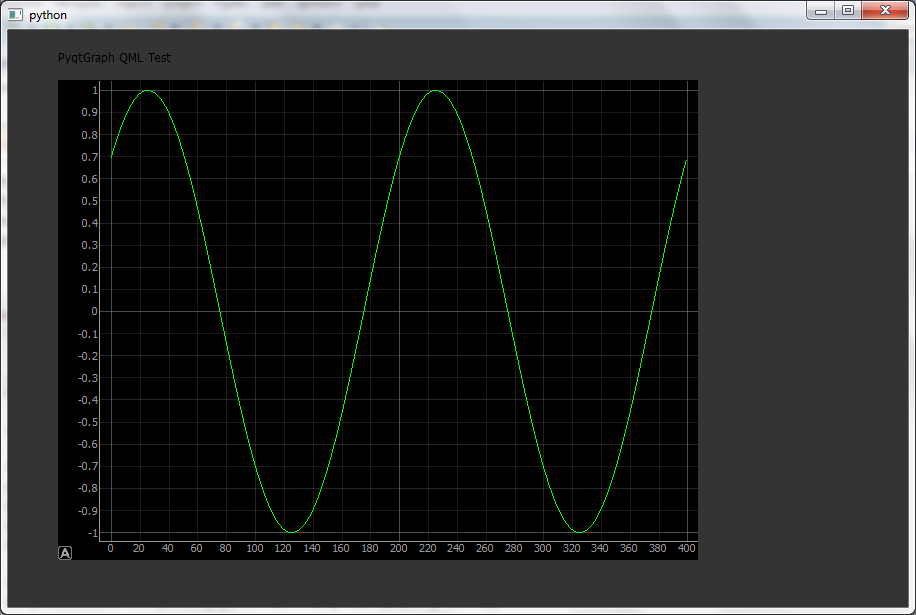
Task: Click the first sine trough near x=125
Action: 292,531
